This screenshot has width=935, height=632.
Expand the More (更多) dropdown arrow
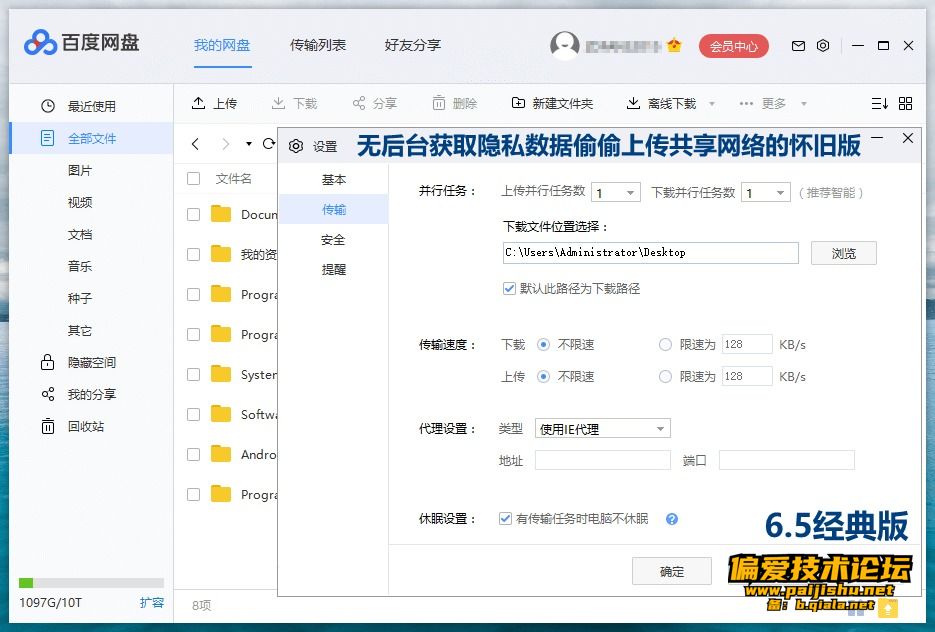click(x=803, y=104)
